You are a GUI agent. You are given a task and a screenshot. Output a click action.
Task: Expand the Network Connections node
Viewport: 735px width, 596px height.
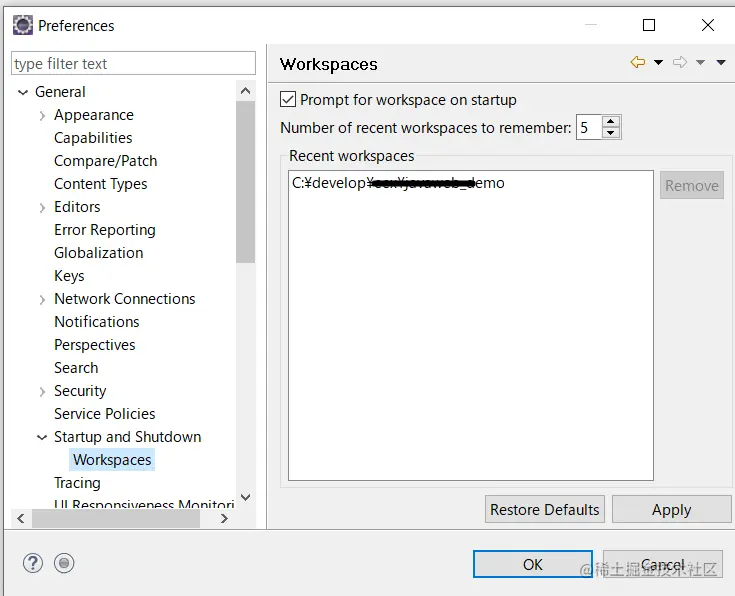[x=42, y=300]
